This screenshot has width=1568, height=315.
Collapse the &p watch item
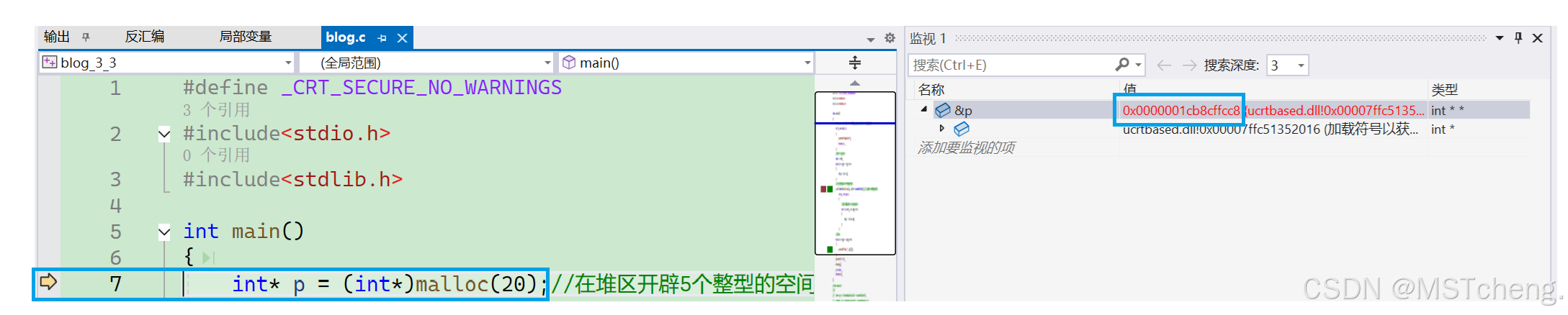click(923, 109)
